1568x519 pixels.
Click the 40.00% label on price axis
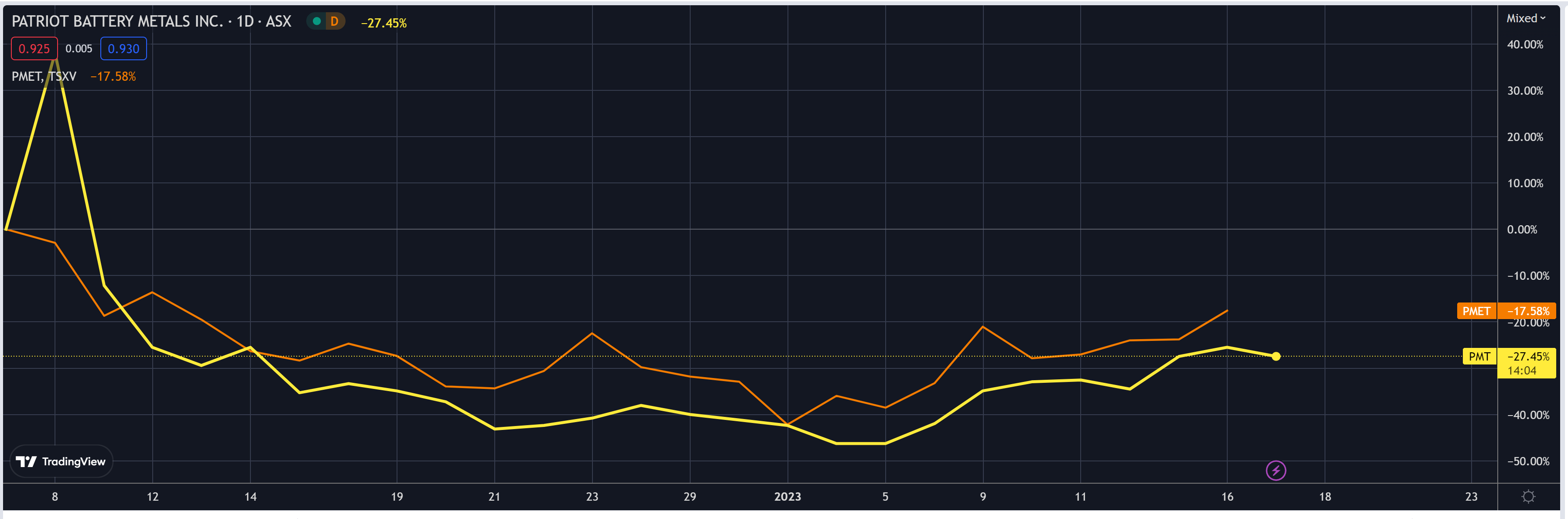[1525, 45]
